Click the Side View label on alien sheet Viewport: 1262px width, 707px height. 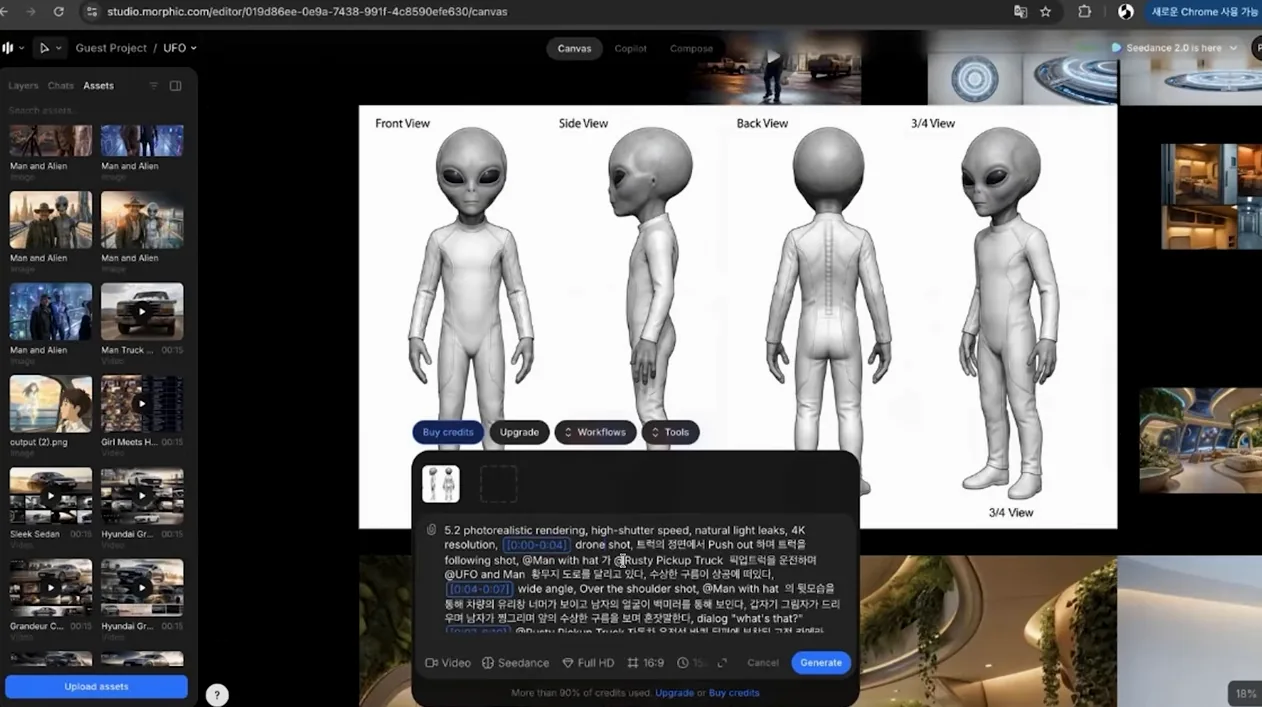coord(583,124)
